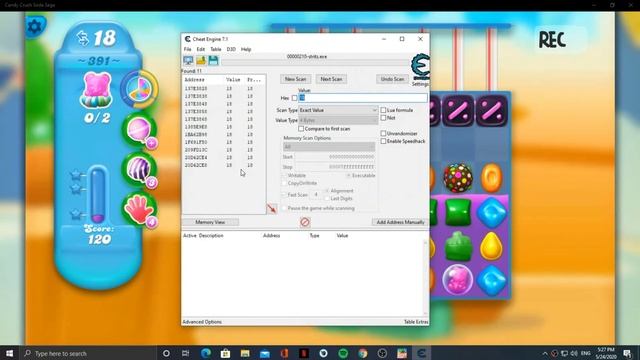Open Google Chrome from taskbar
This screenshot has height=360, width=640.
click(362, 353)
